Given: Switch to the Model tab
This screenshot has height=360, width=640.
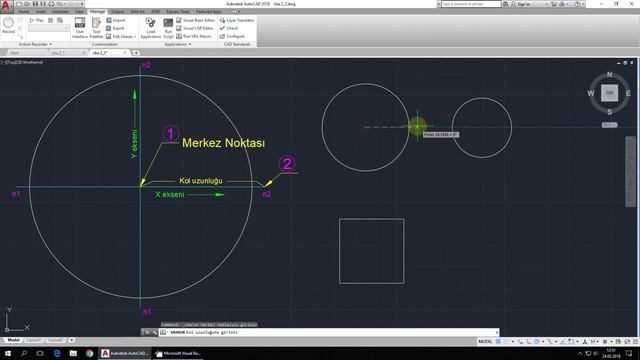Looking at the screenshot, I should pos(13,340).
